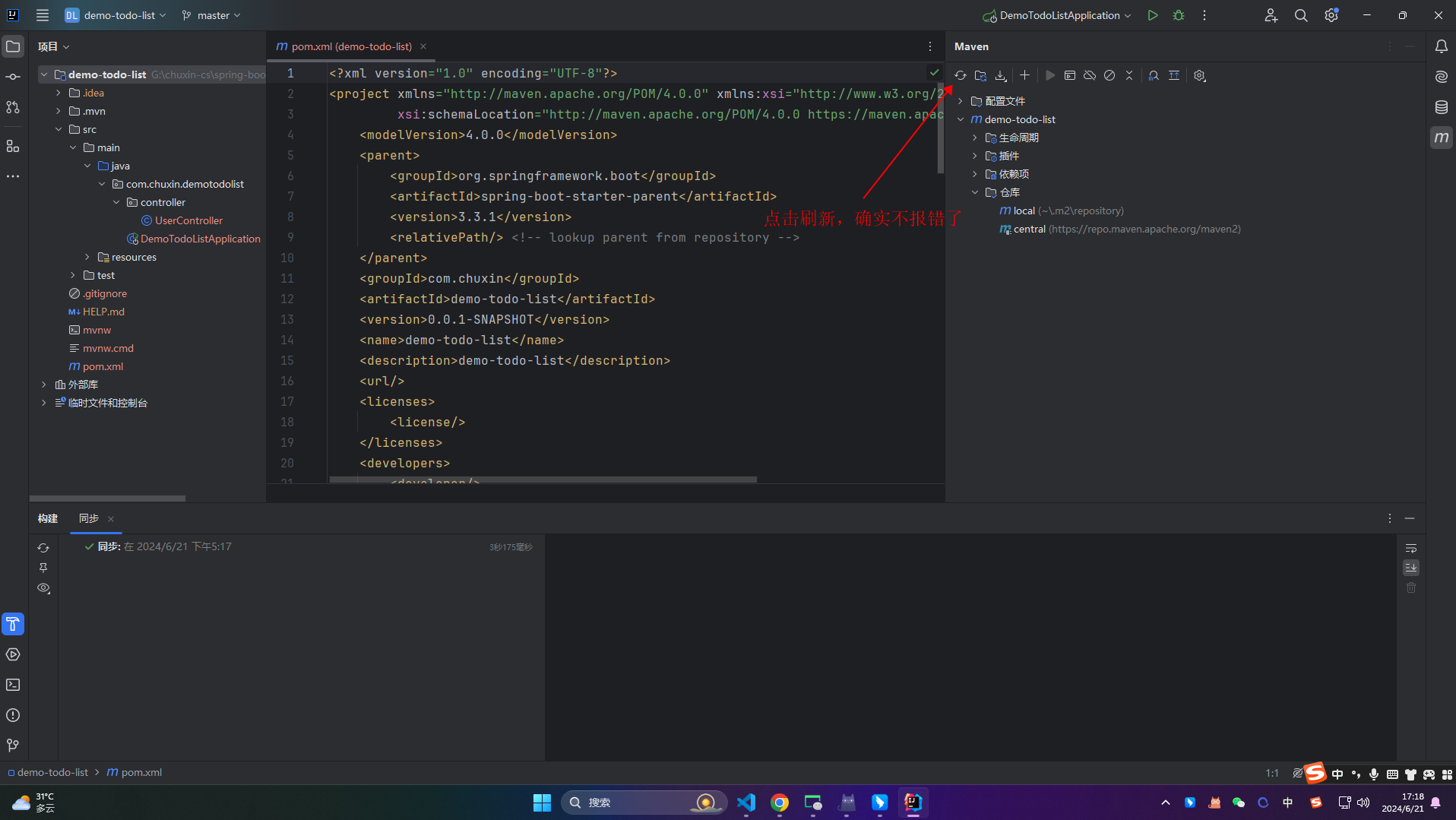Toggle Maven tool window button
The height and width of the screenshot is (820, 1456).
pyautogui.click(x=1441, y=138)
